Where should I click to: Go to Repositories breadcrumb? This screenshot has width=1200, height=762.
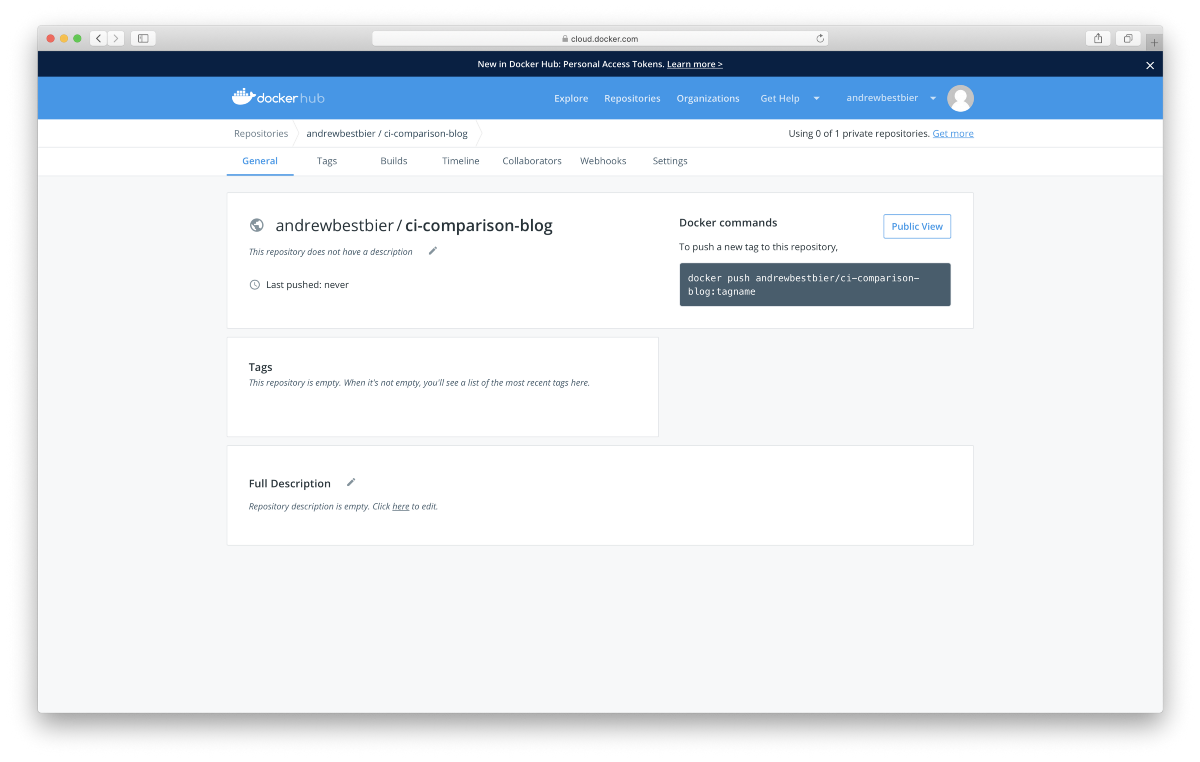261,133
